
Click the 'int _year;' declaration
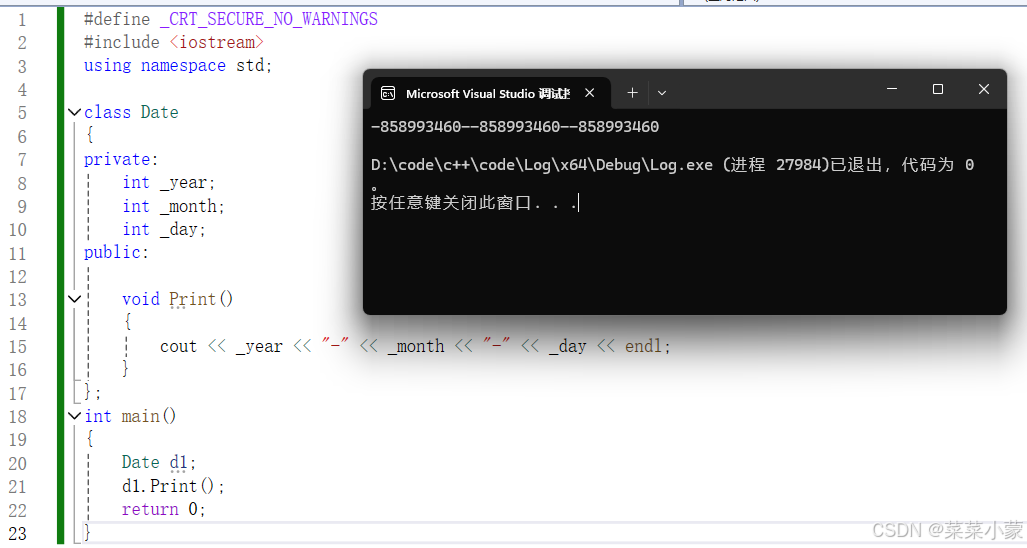168,183
